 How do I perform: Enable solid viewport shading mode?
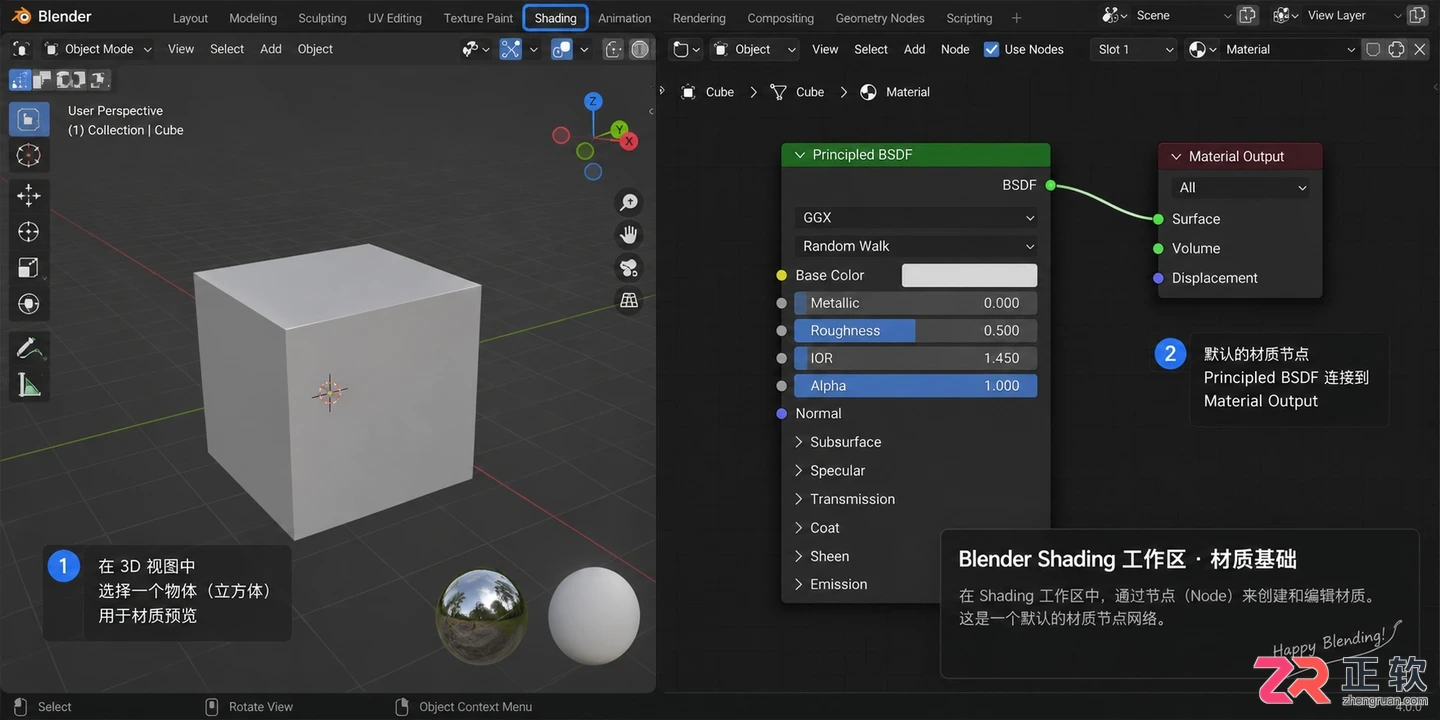[640, 49]
